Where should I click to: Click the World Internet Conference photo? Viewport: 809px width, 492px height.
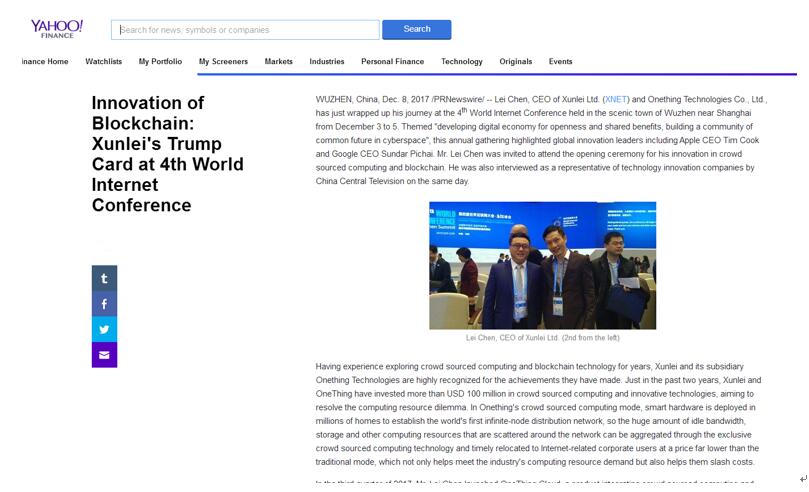click(x=542, y=265)
